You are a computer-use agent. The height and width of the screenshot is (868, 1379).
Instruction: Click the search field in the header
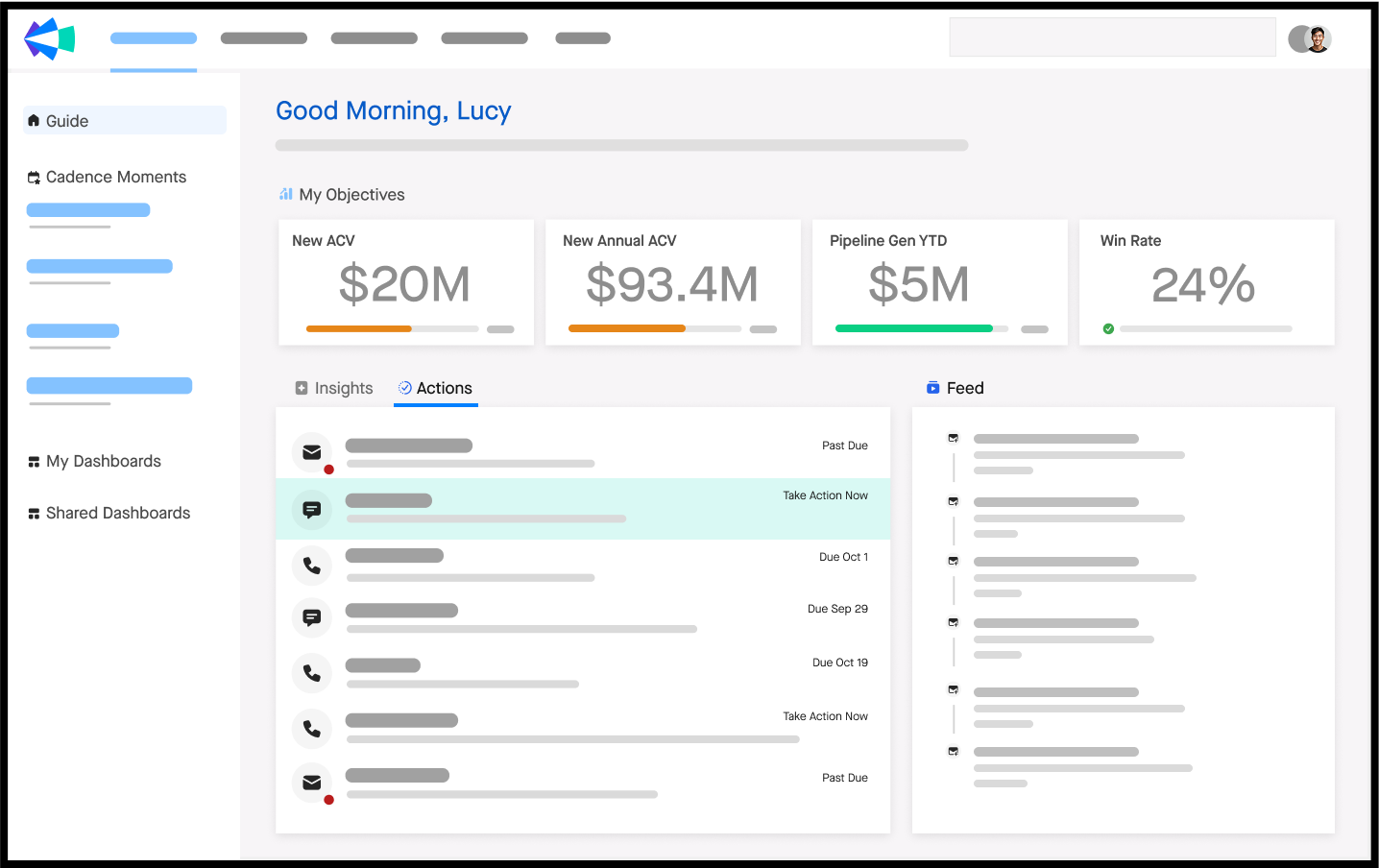(1112, 37)
